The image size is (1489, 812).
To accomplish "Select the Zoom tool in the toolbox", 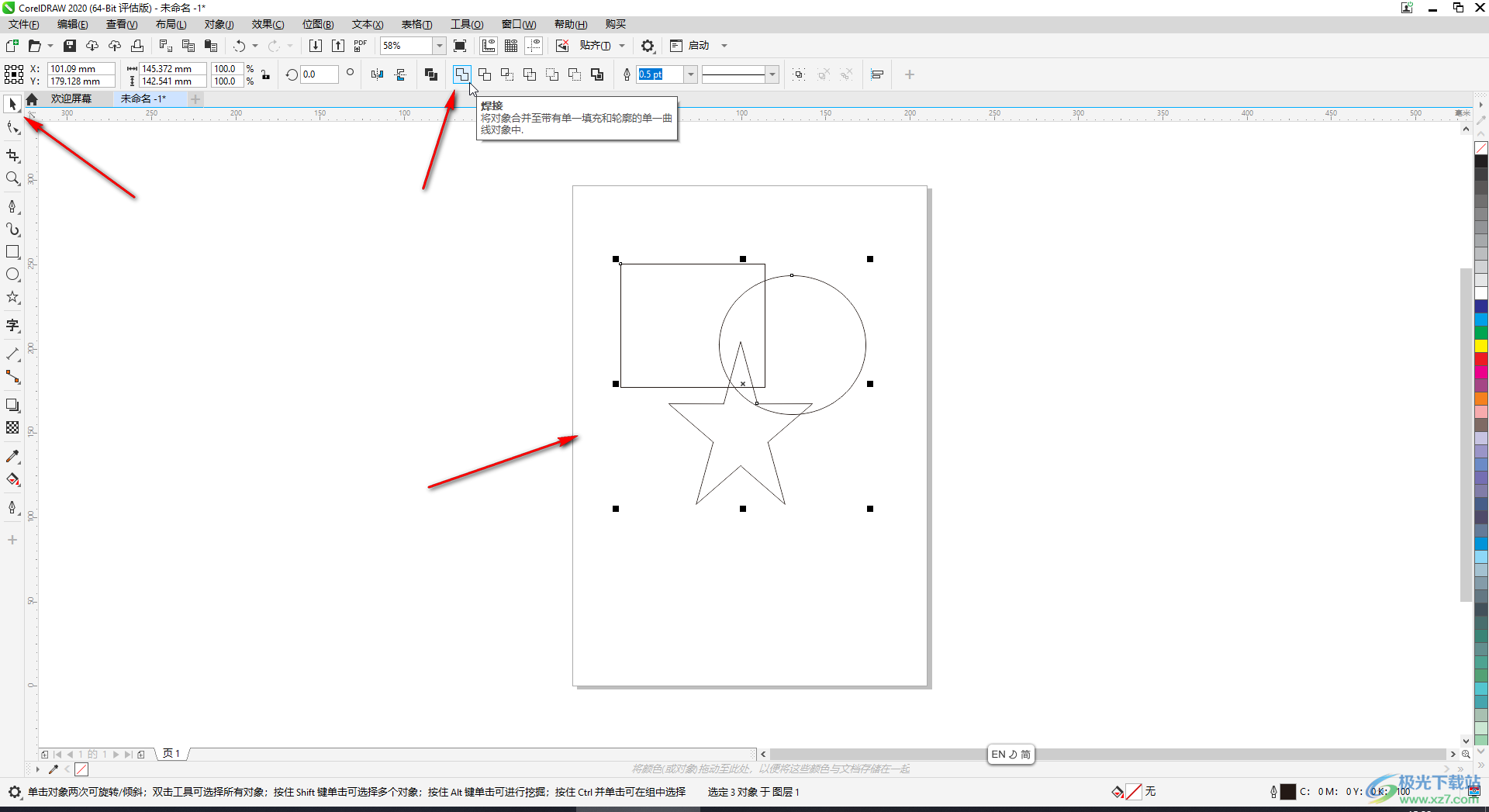I will click(x=12, y=178).
